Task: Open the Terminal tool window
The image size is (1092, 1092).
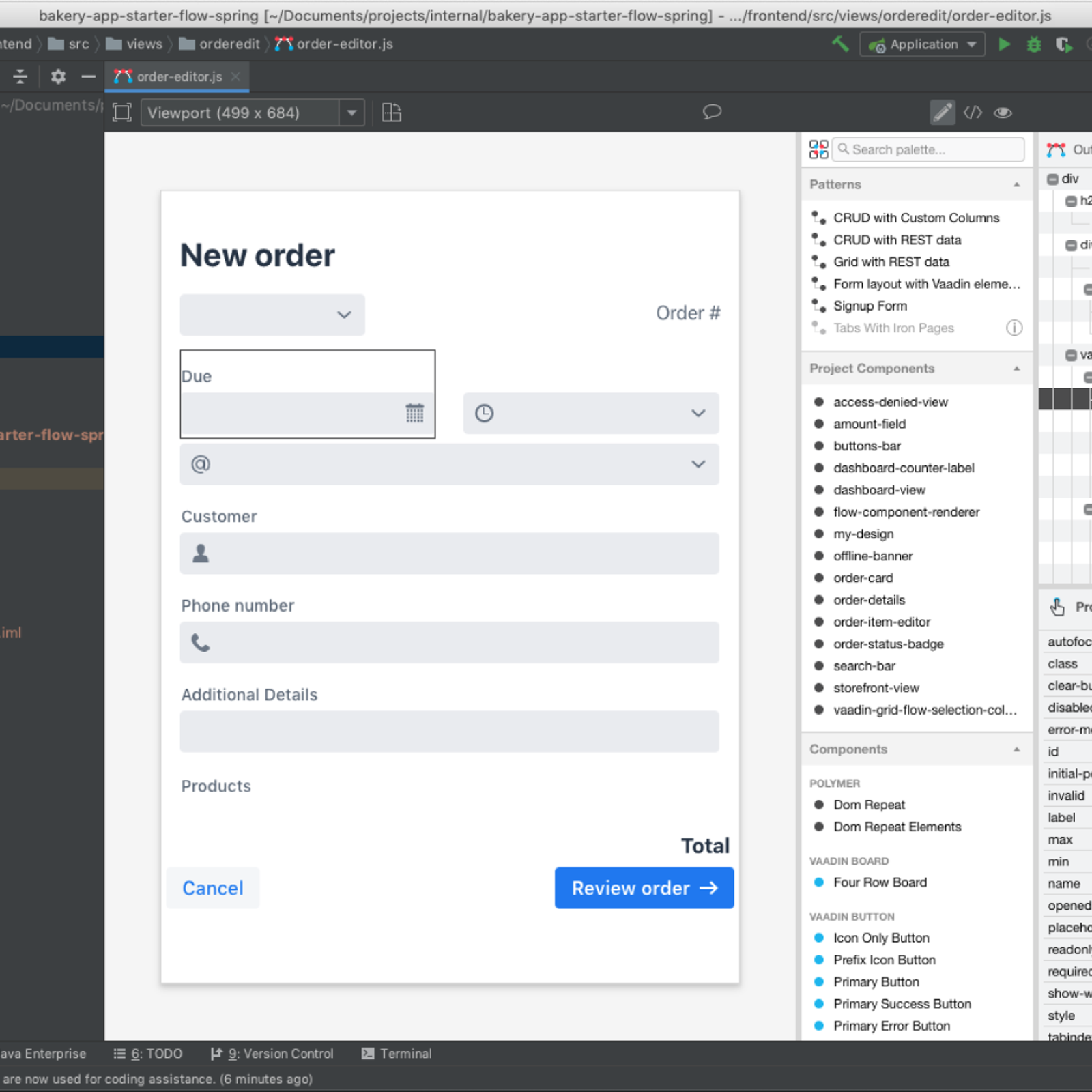Action: click(x=397, y=1053)
